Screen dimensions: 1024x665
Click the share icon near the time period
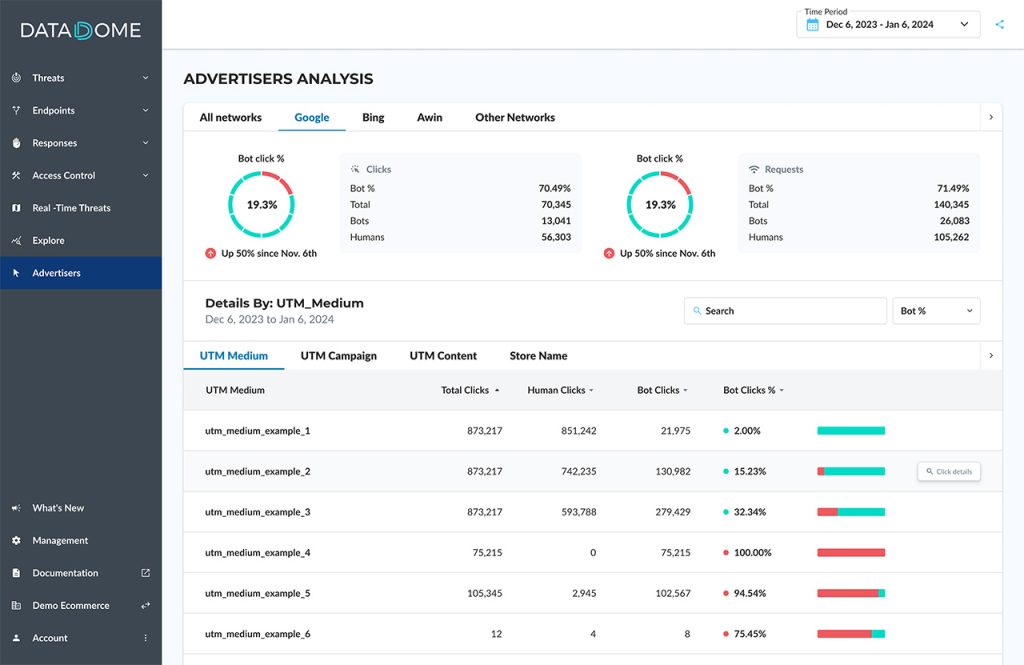(999, 24)
